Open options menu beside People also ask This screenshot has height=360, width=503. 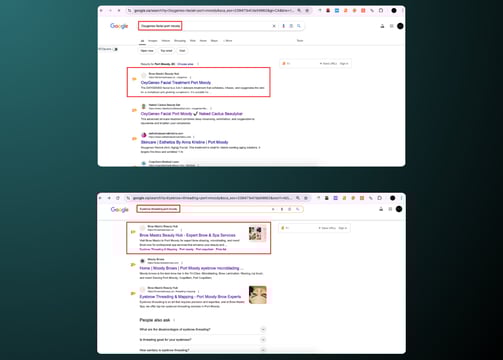click(x=174, y=320)
